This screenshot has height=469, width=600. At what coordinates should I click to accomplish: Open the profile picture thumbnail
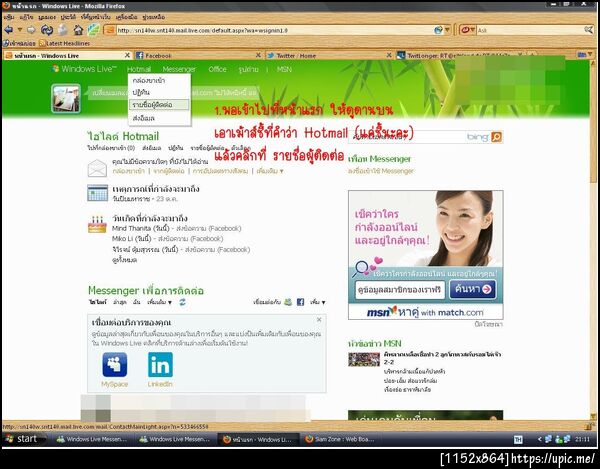(66, 99)
